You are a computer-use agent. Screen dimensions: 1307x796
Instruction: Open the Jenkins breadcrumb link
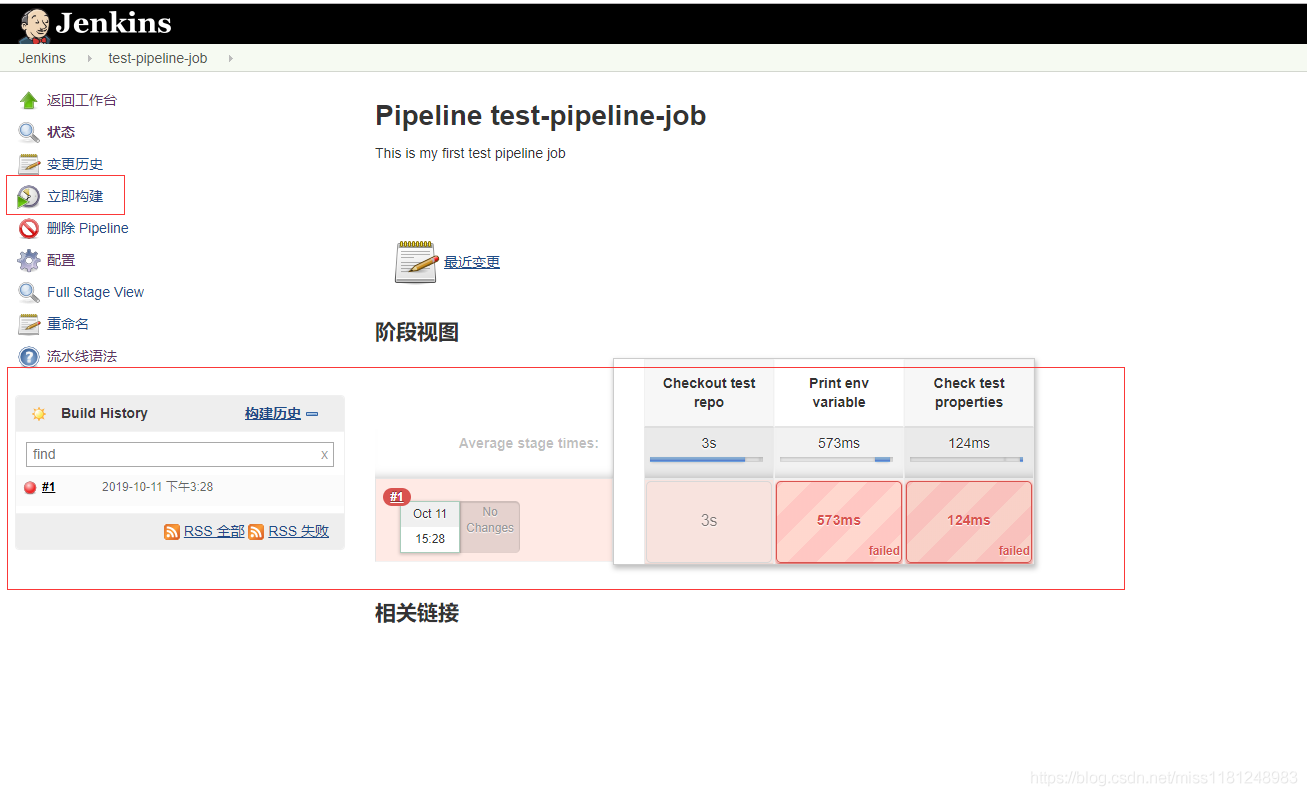coord(42,58)
